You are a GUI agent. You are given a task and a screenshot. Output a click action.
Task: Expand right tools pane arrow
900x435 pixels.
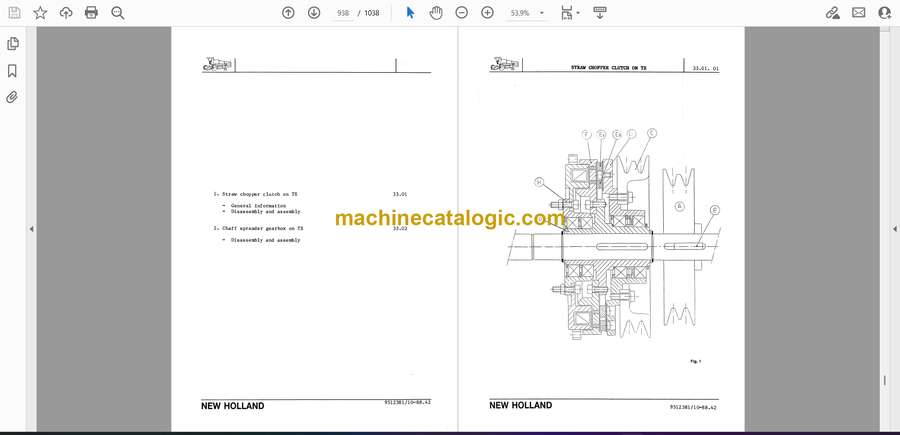(894, 229)
